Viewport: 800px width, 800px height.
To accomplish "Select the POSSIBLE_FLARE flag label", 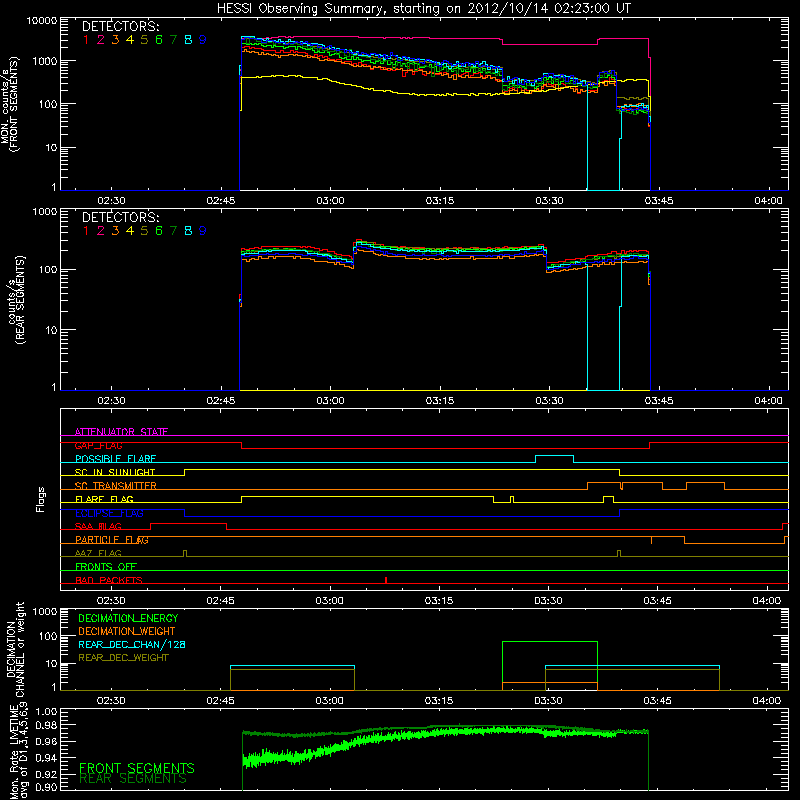I will [x=115, y=459].
